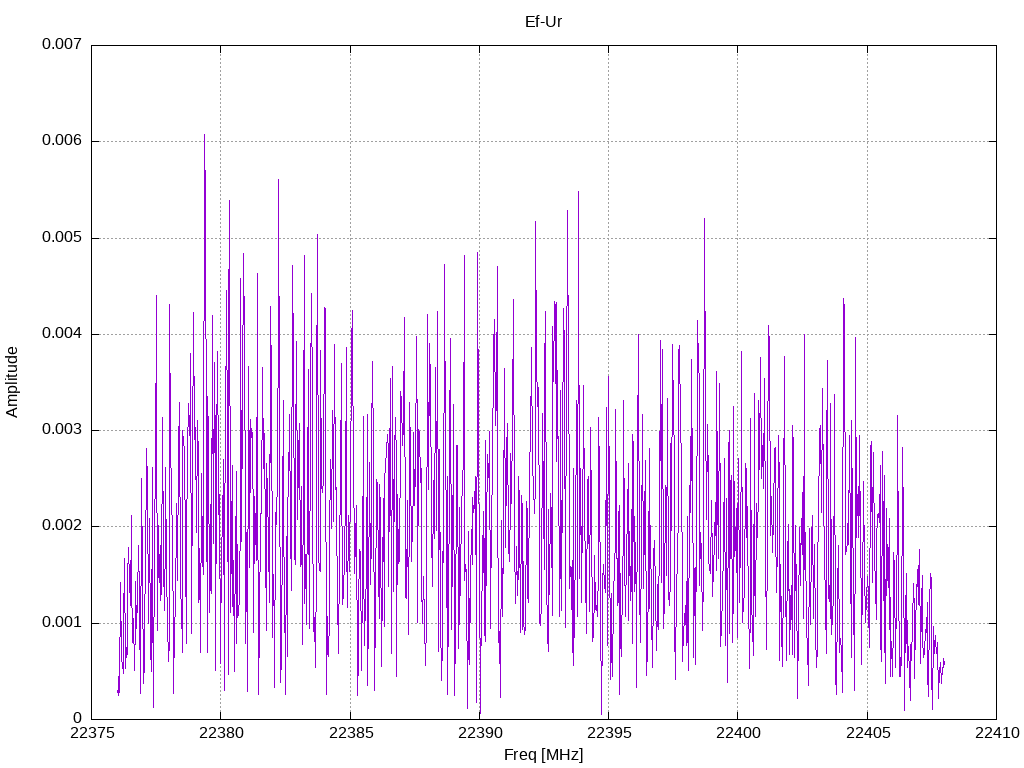Click the y-axis tick label 0.003
The height and width of the screenshot is (768, 1024).
tap(62, 429)
